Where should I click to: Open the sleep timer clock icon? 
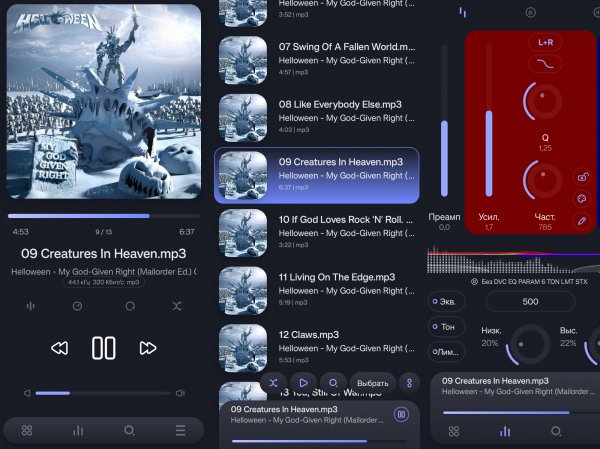pyautogui.click(x=77, y=306)
